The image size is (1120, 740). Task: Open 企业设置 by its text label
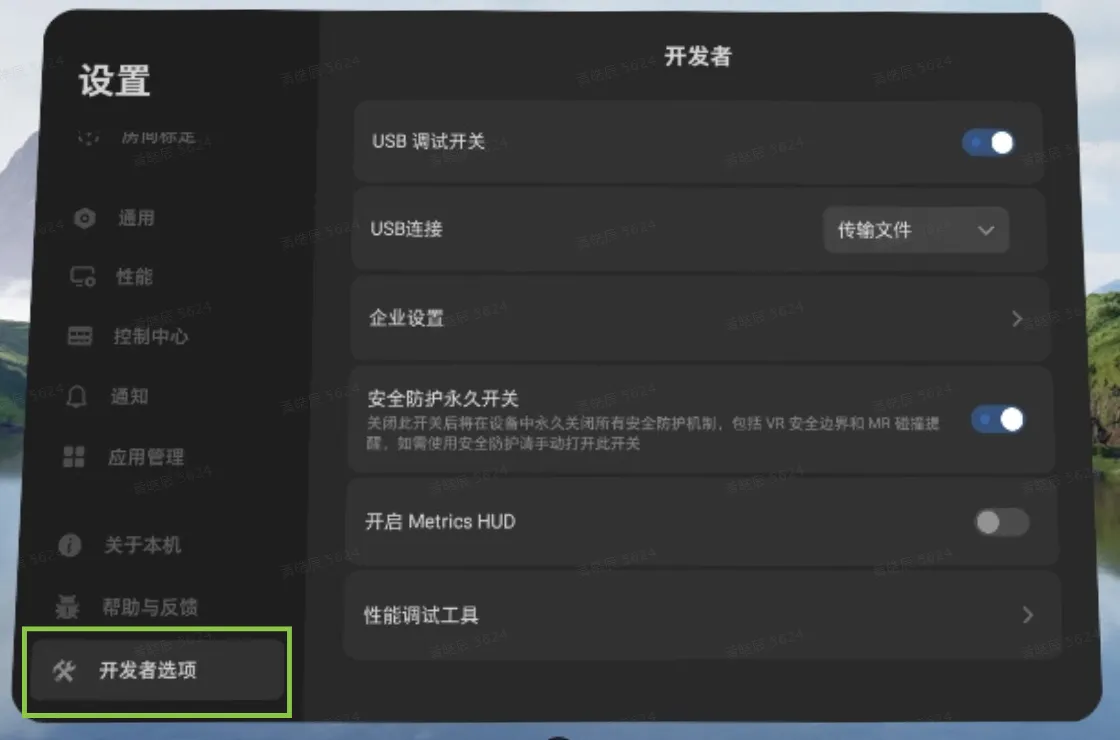coord(406,319)
